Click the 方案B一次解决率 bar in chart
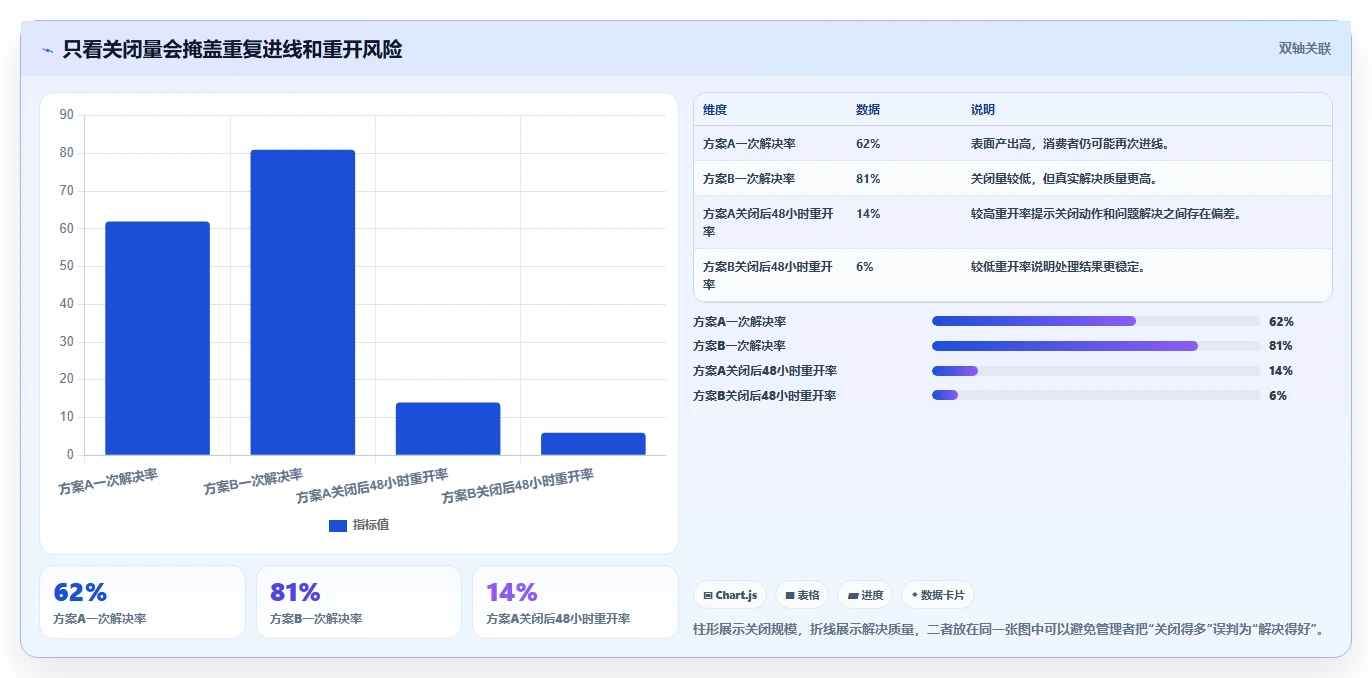The width and height of the screenshot is (1372, 678). [x=303, y=302]
